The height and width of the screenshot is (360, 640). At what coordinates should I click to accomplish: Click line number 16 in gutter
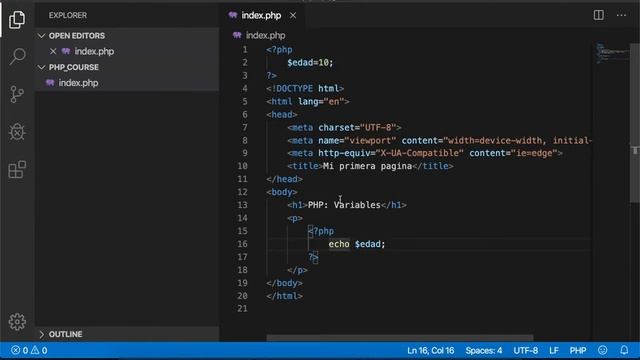[242, 244]
